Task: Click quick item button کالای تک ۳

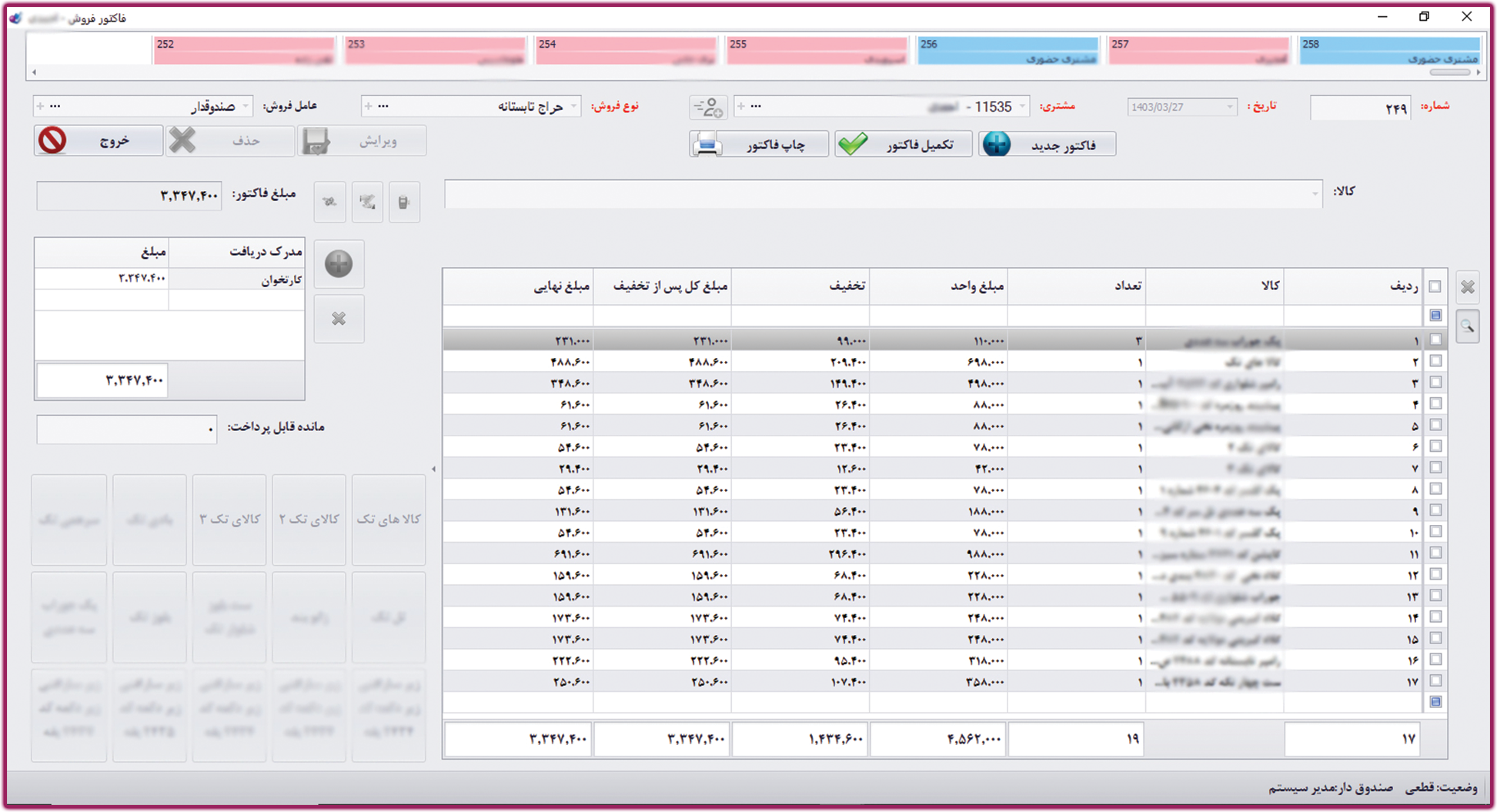Action: [x=229, y=520]
